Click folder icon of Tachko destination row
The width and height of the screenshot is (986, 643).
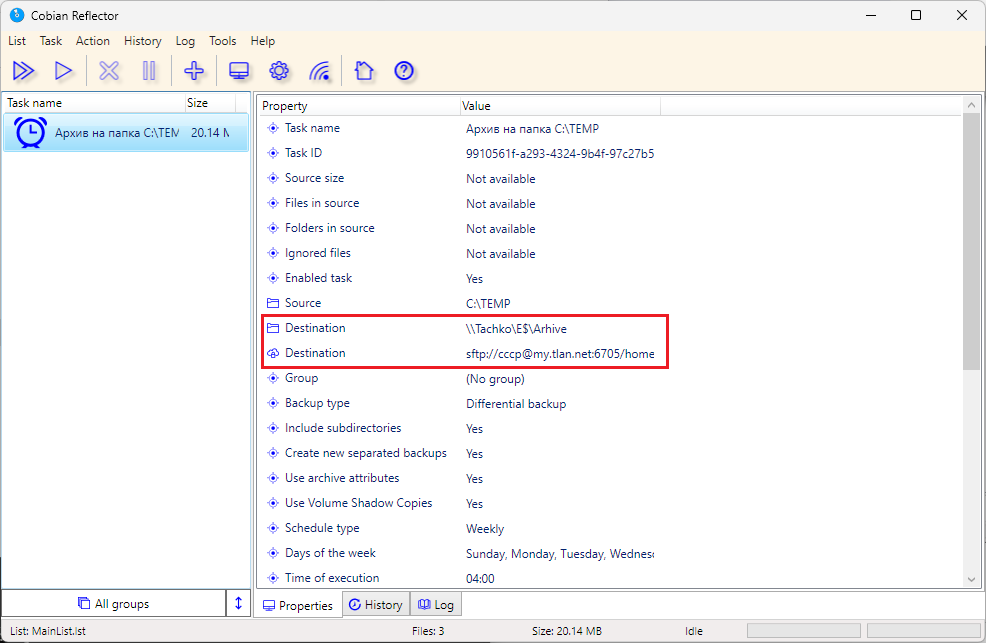(x=273, y=328)
